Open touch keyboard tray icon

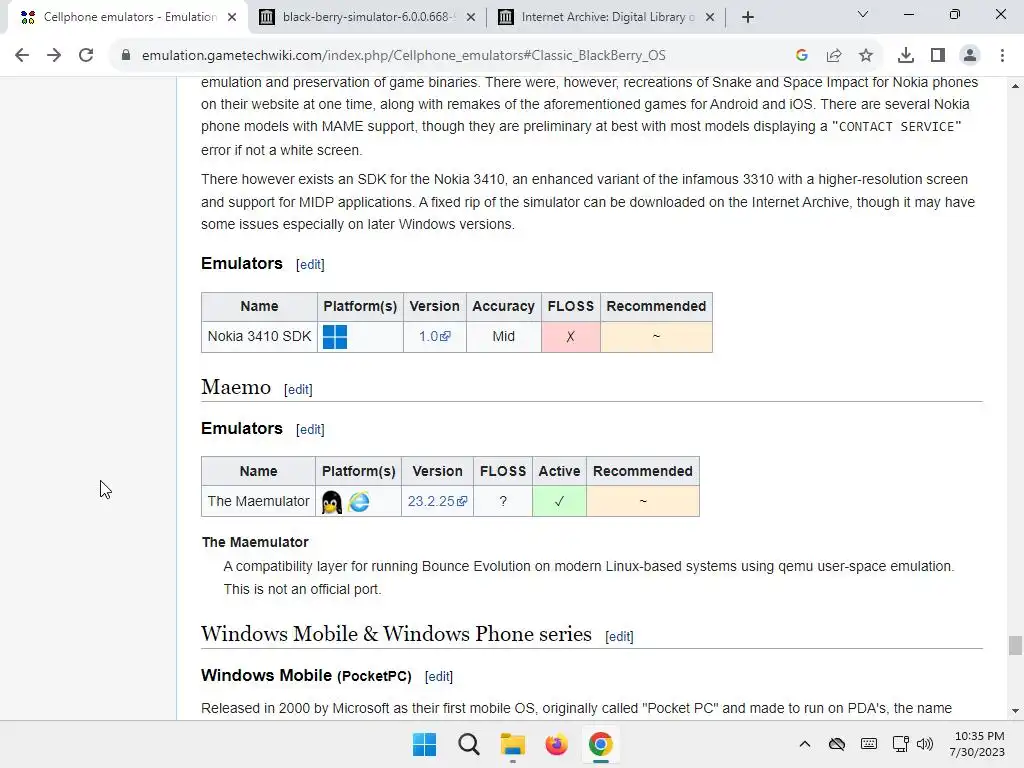click(869, 744)
